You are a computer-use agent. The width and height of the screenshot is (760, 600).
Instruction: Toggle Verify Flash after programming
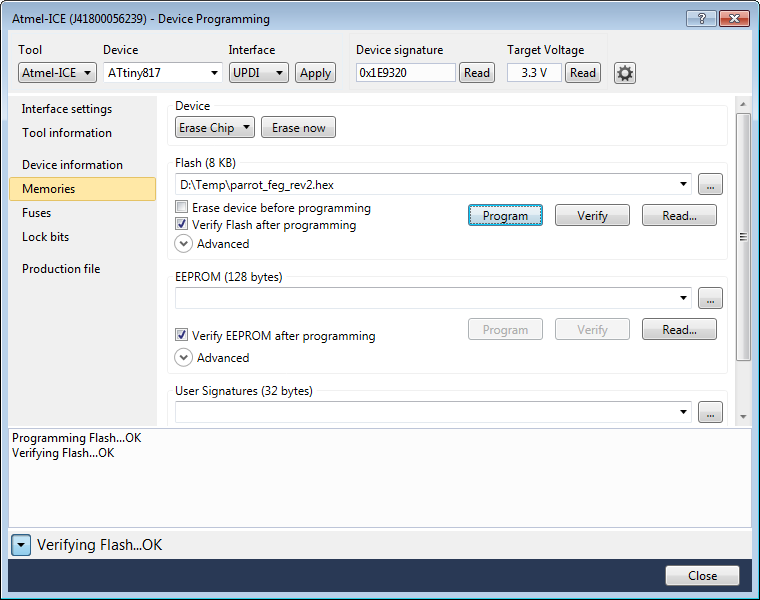click(x=181, y=224)
